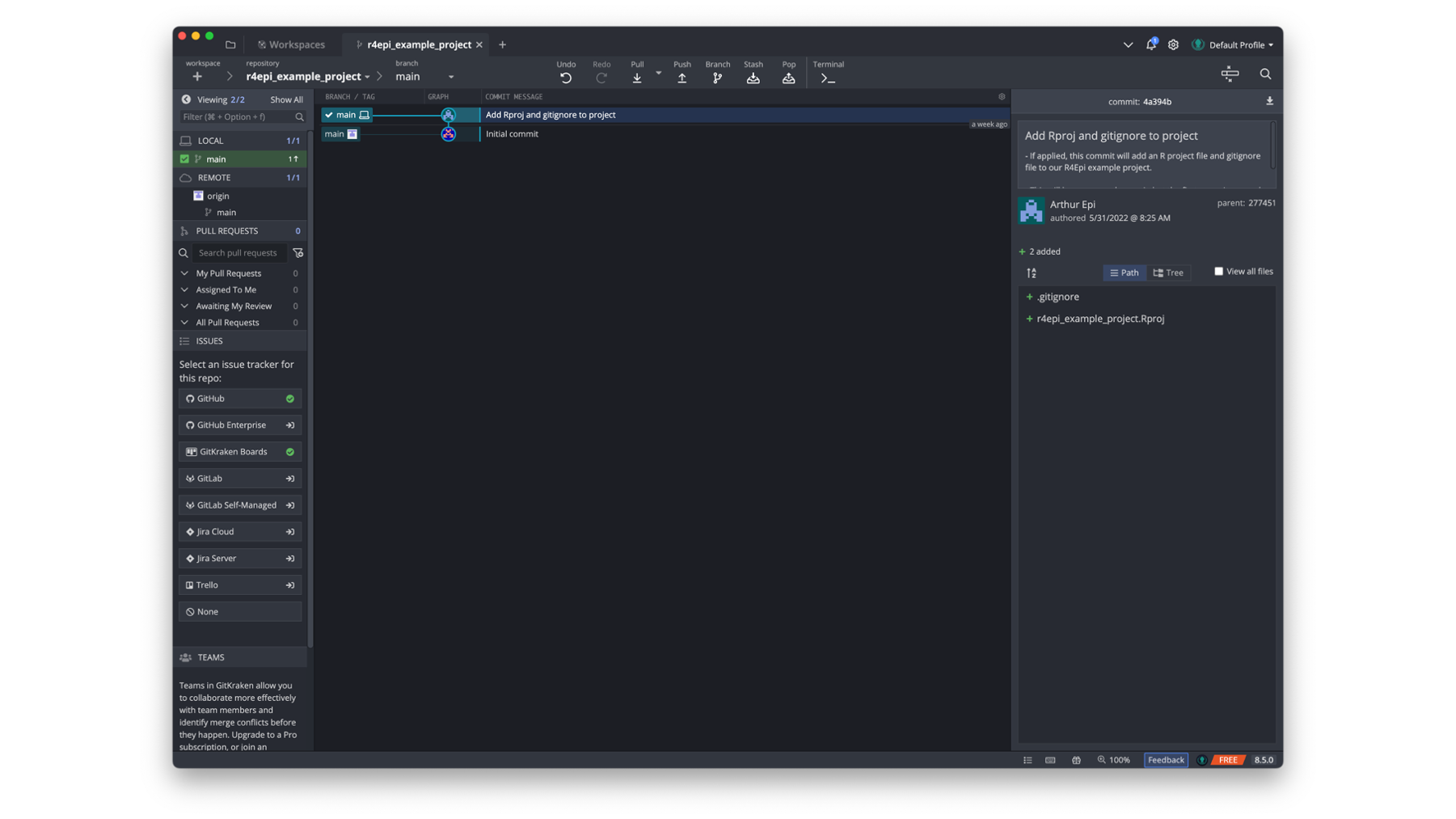The image size is (1456, 819).
Task: Collapse the left panel using the back arrow
Action: coord(186,99)
